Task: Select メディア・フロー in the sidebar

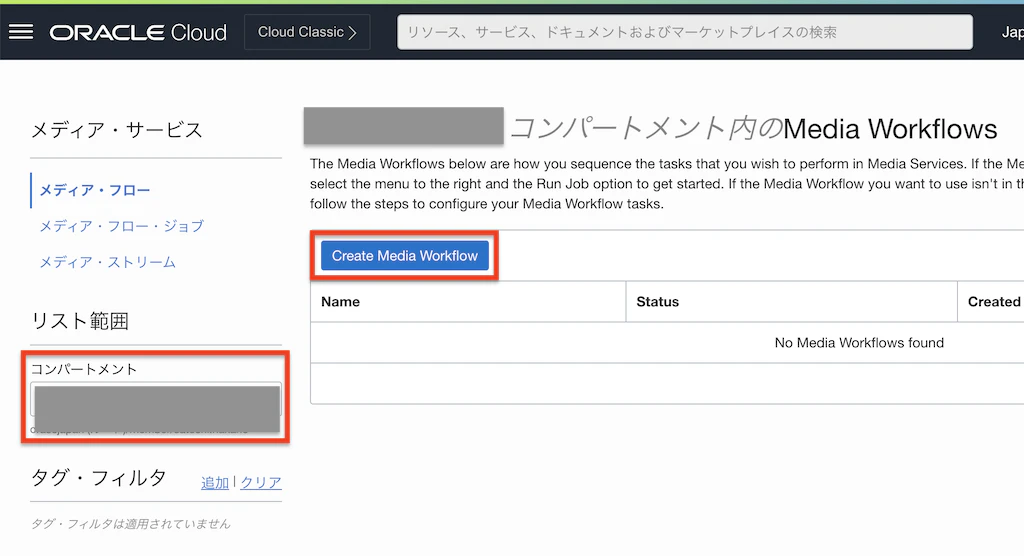Action: pos(95,190)
